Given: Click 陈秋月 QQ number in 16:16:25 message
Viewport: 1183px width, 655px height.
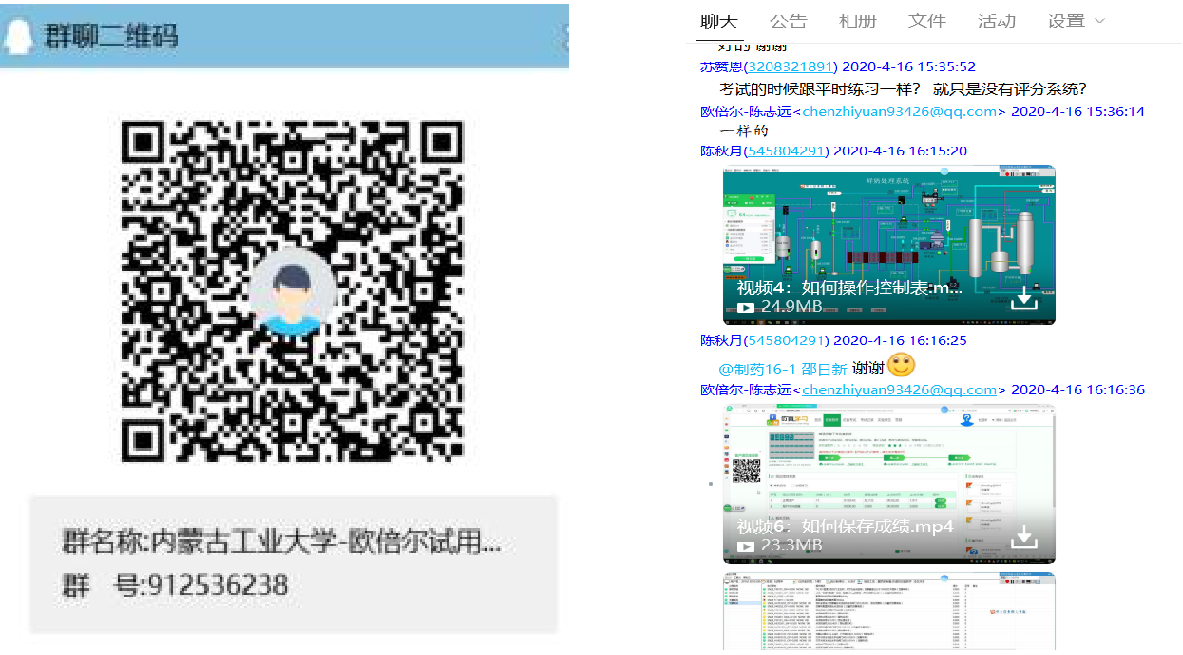Looking at the screenshot, I should pyautogui.click(x=785, y=340).
